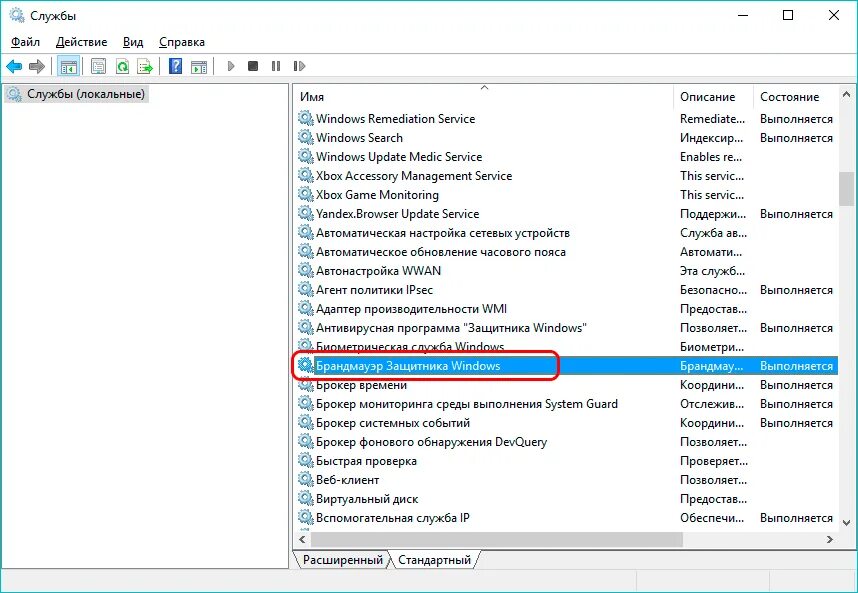Viewport: 858px width, 593px height.
Task: Click the Back arrow toolbar icon
Action: 14,67
